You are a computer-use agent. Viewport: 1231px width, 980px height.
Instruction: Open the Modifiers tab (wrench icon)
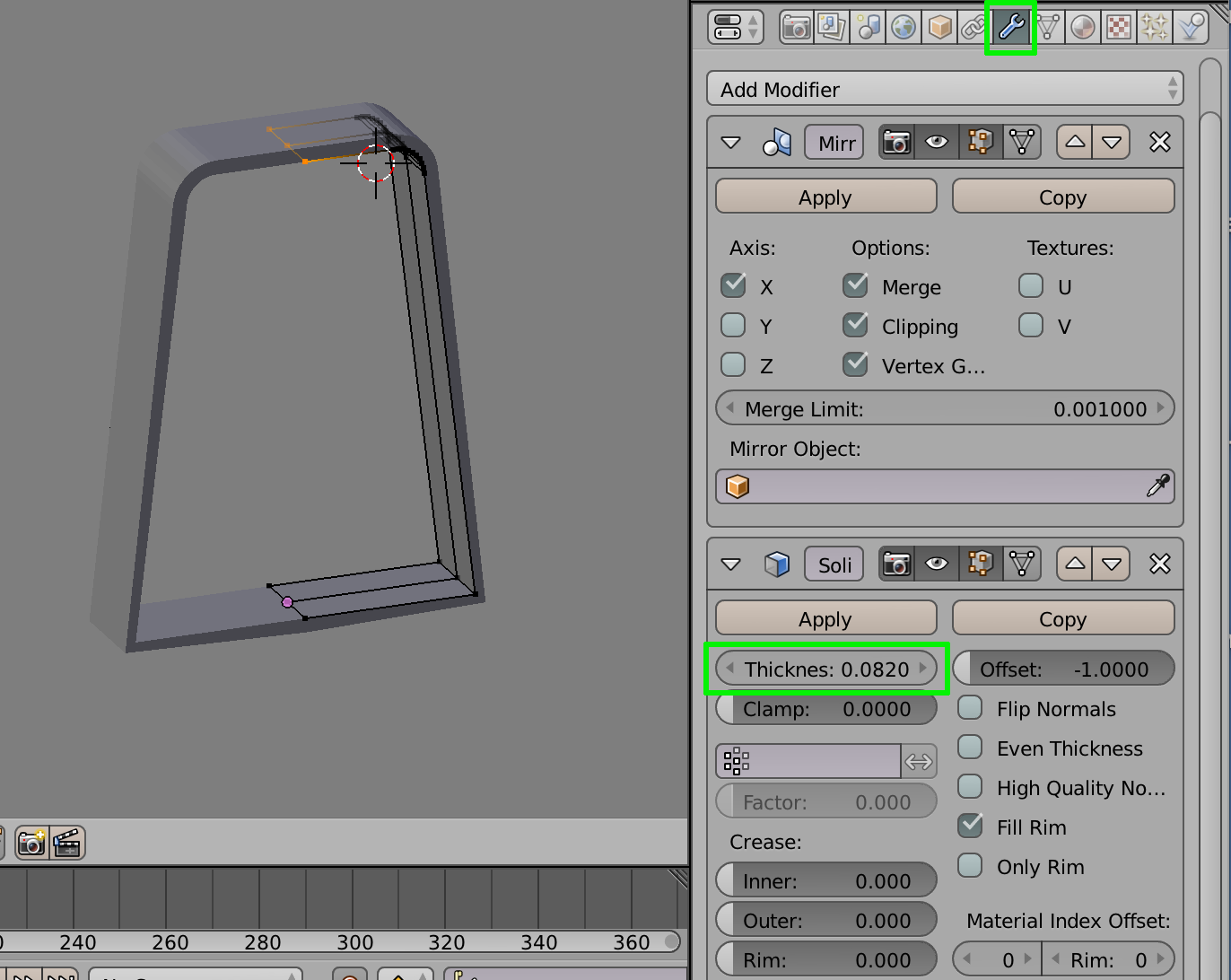click(x=1011, y=27)
